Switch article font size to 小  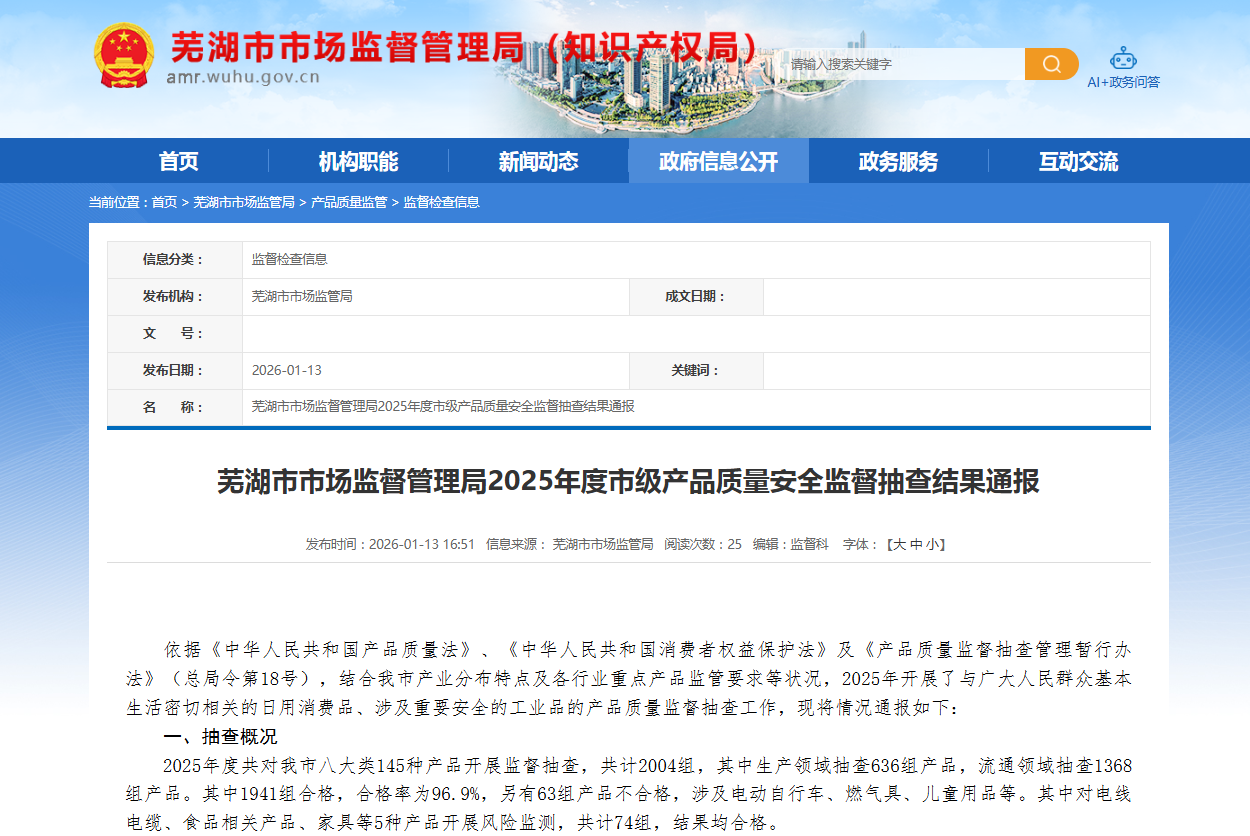[931, 544]
